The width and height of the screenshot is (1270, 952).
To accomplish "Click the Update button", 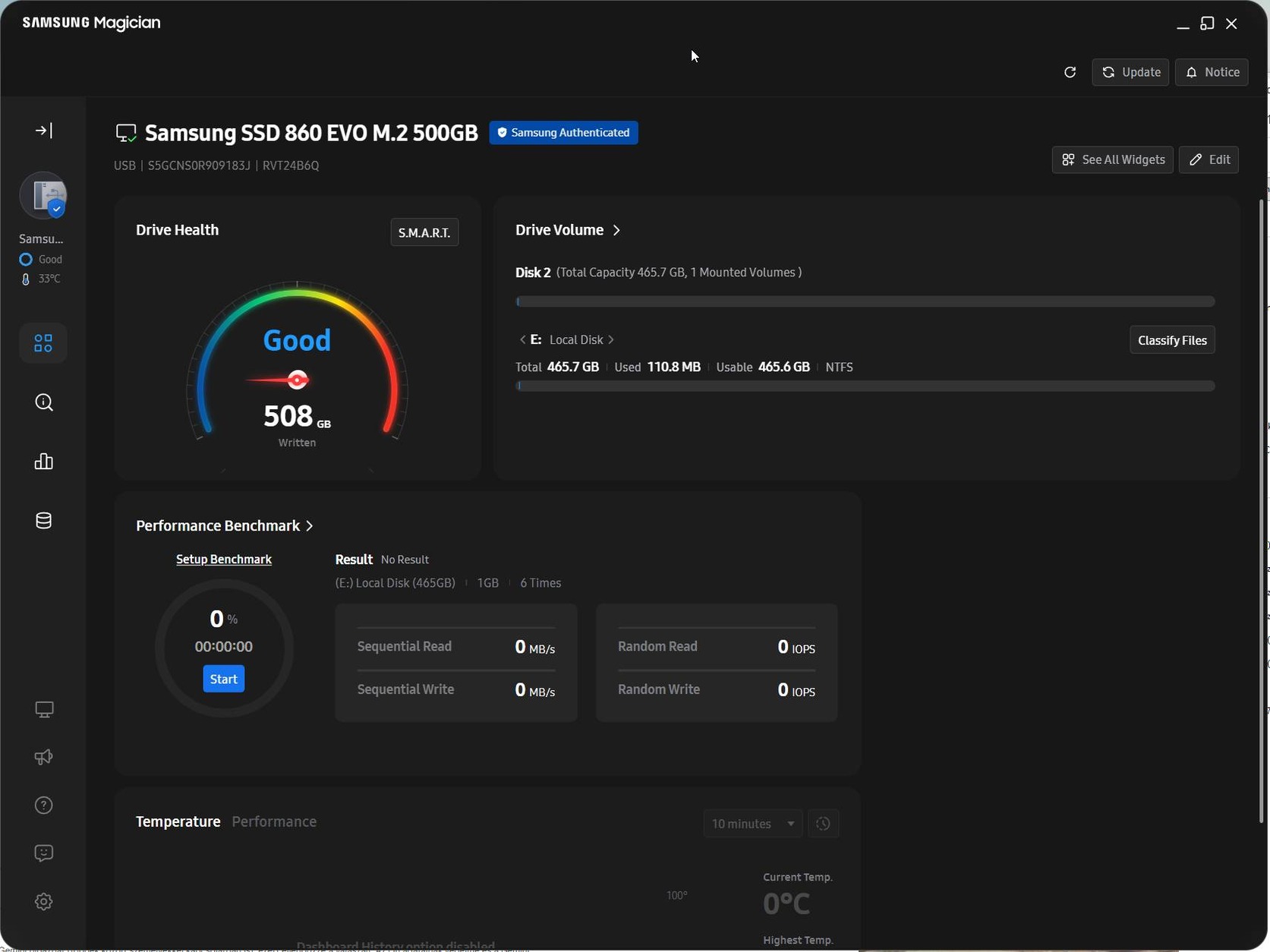I will click(1130, 72).
